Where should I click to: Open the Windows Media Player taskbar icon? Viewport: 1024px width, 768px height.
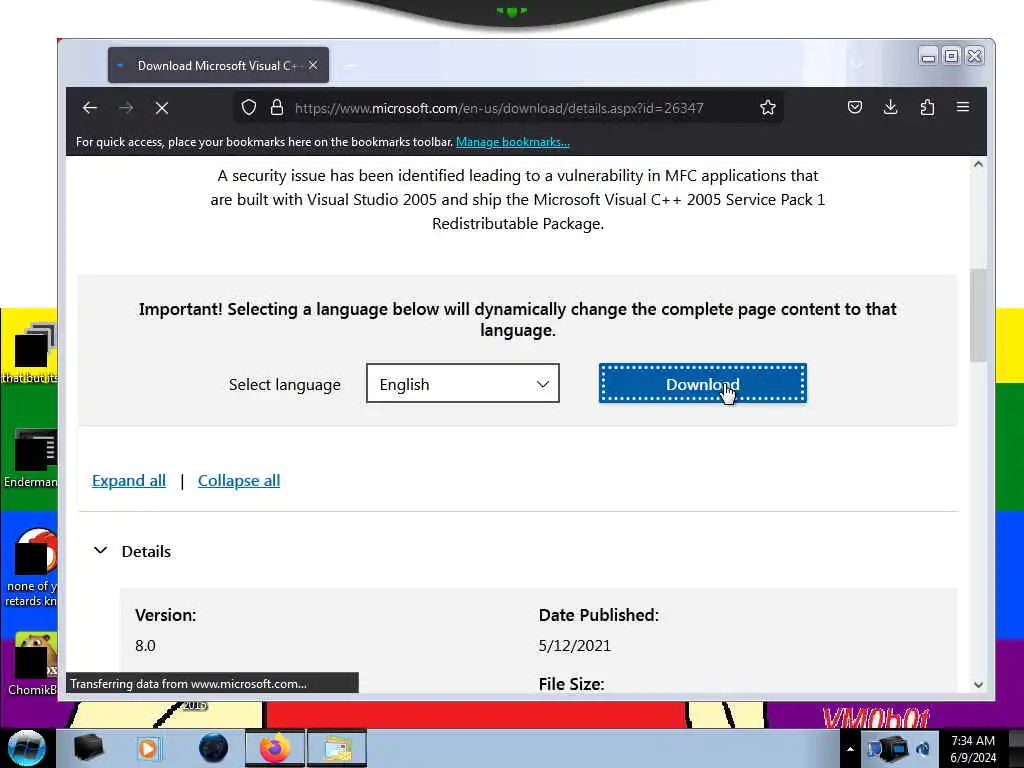(149, 748)
